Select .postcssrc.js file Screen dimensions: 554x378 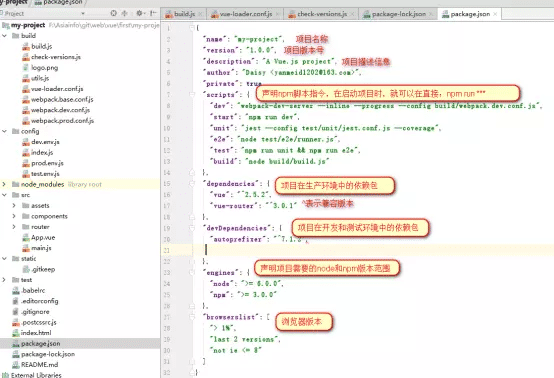click(34, 322)
